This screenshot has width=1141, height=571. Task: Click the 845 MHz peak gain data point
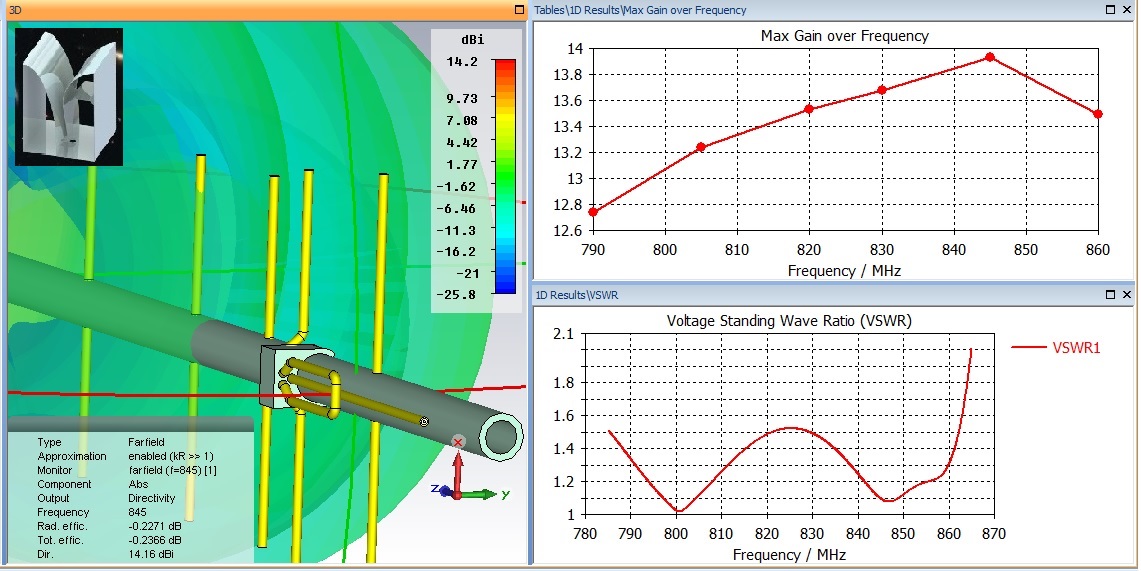[990, 57]
